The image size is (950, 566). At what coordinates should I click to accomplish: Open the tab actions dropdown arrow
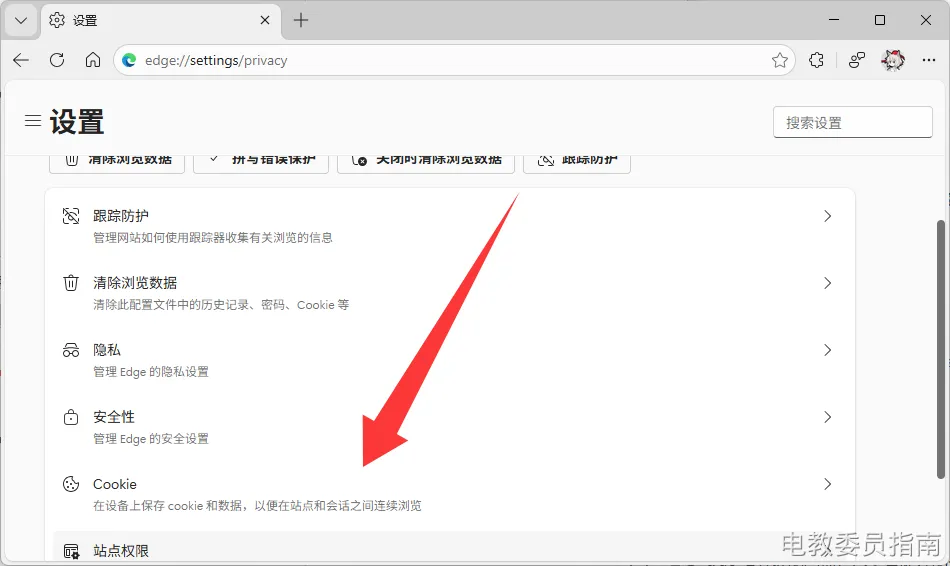pos(20,20)
